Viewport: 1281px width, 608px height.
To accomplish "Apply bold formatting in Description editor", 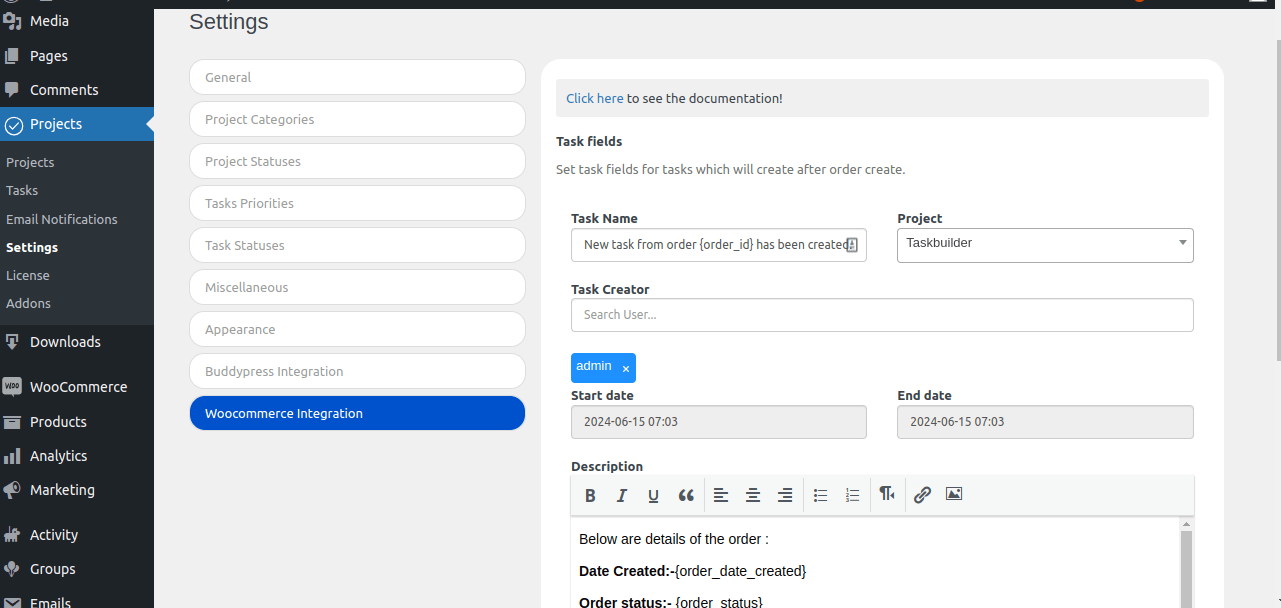I will (x=590, y=495).
